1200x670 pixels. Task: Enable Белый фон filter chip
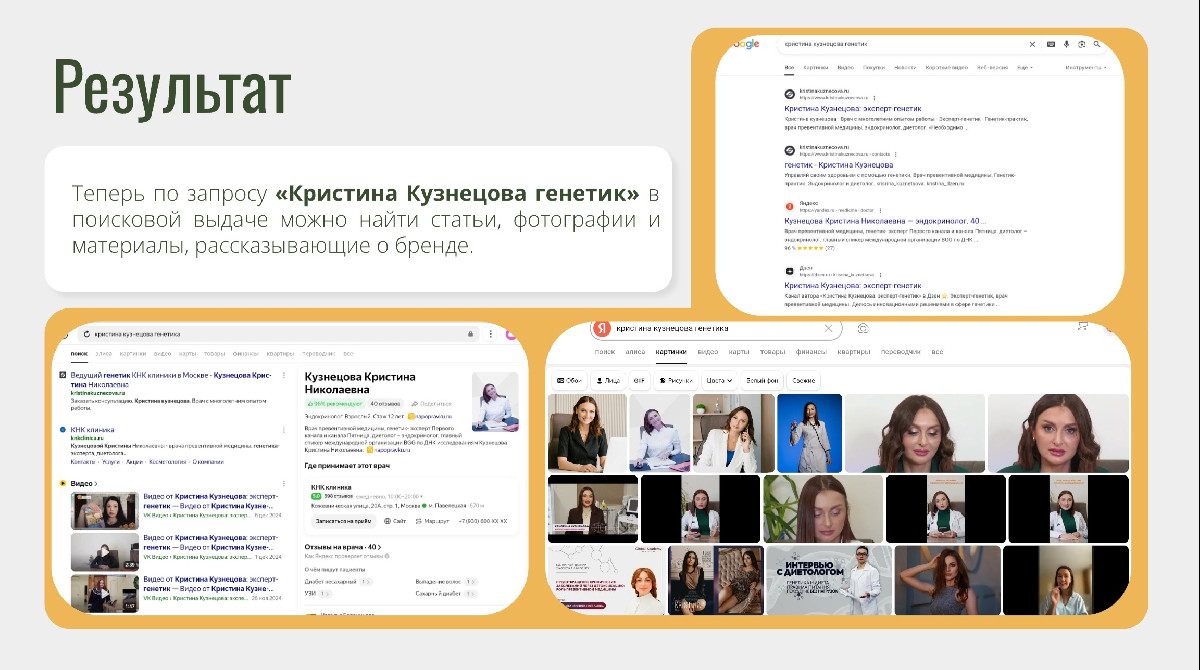coord(762,380)
